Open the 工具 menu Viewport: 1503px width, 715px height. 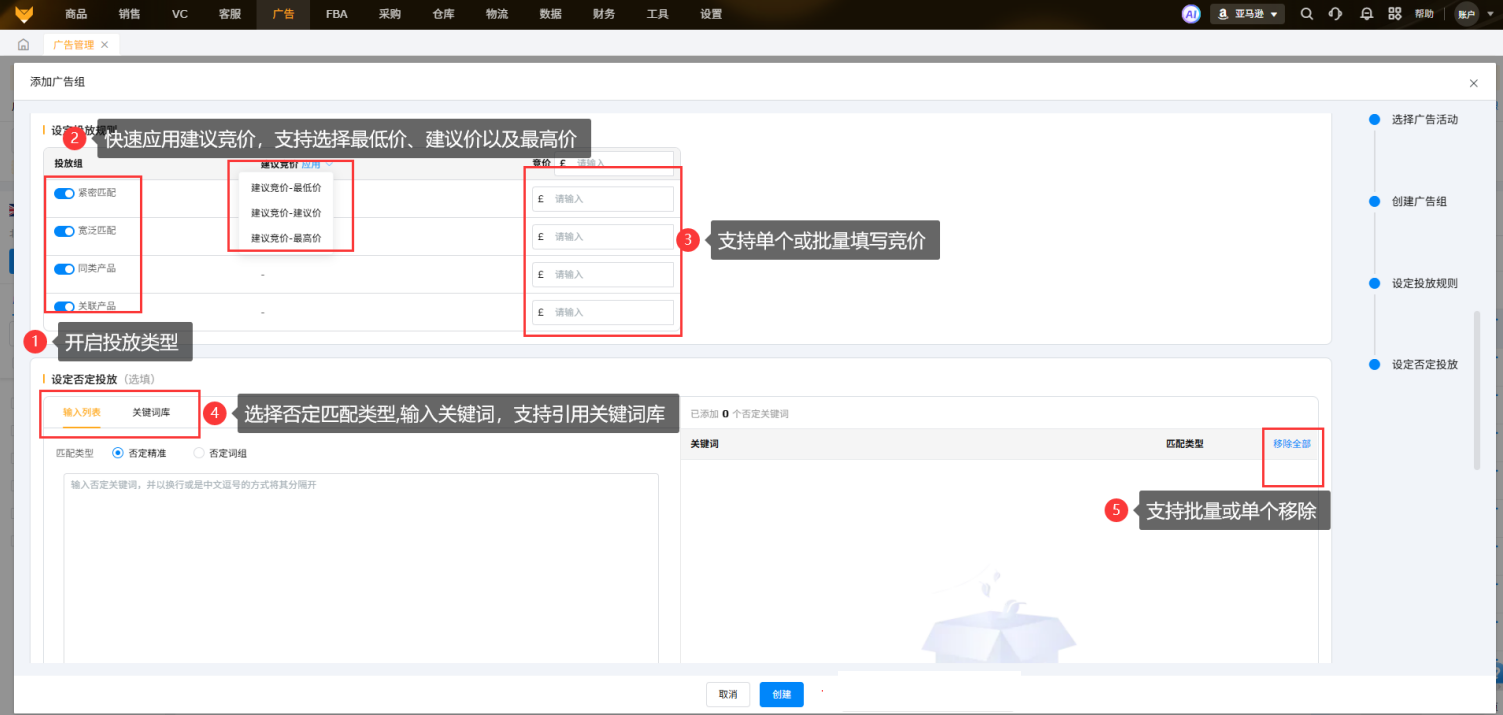[658, 14]
